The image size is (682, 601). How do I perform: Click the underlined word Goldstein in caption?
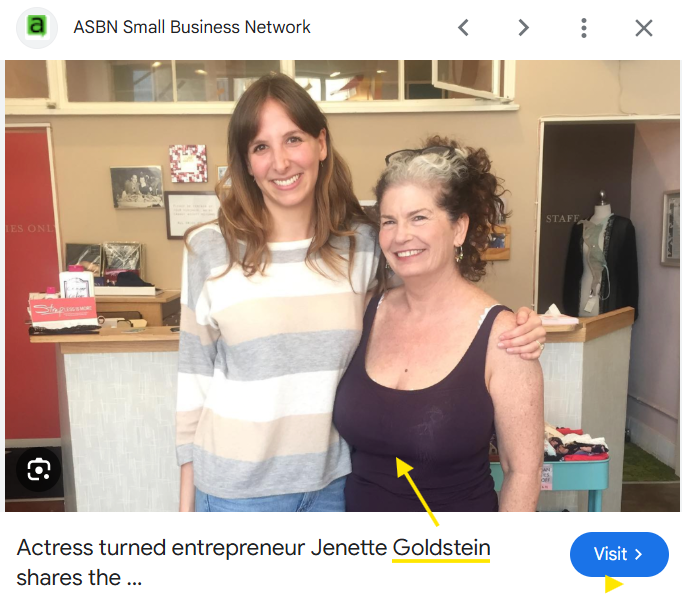[441, 548]
